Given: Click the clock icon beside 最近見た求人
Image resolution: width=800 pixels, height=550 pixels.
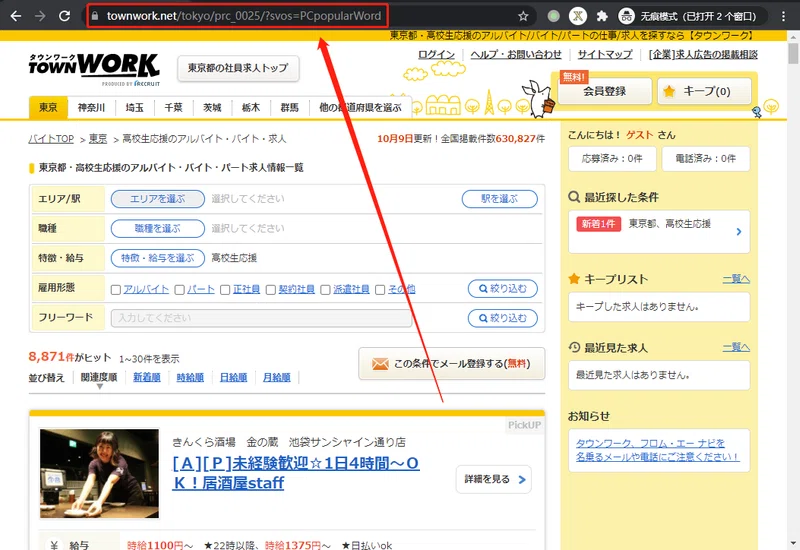Looking at the screenshot, I should pos(574,347).
